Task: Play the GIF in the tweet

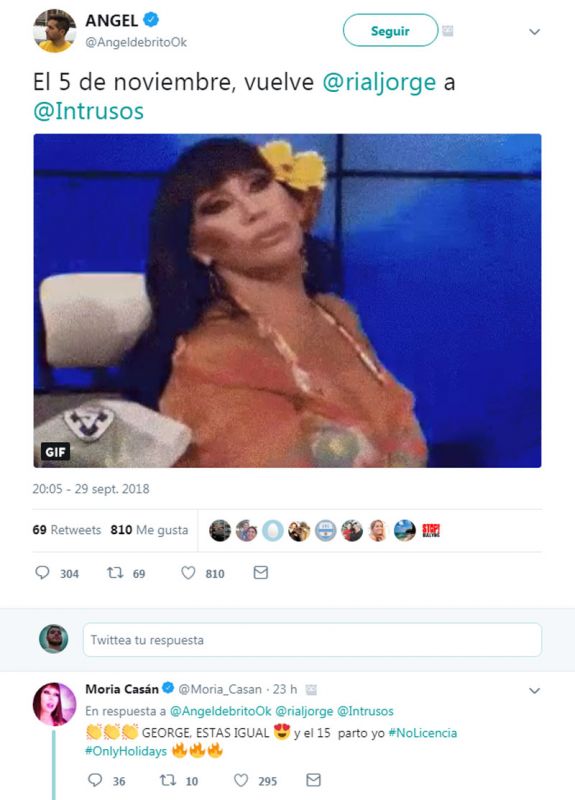Action: [x=287, y=301]
